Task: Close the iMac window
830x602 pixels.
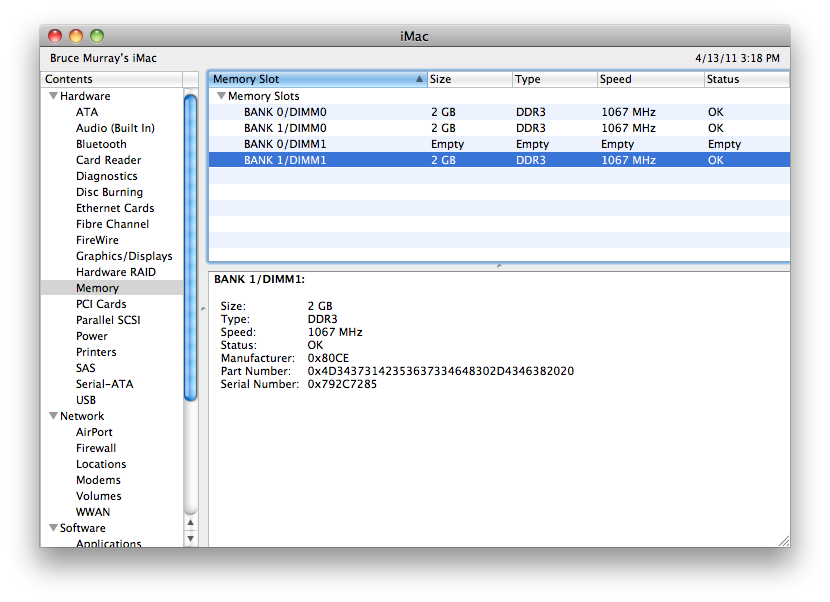Action: point(55,36)
